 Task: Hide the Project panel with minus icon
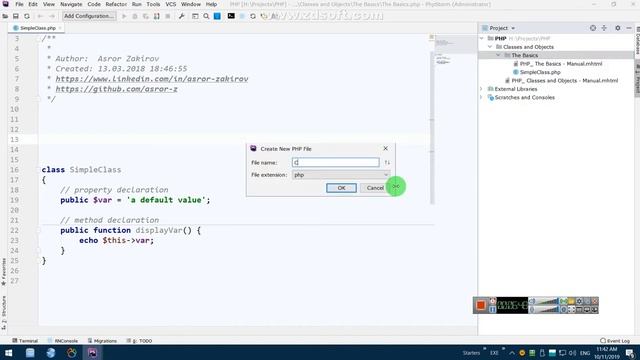coord(629,28)
